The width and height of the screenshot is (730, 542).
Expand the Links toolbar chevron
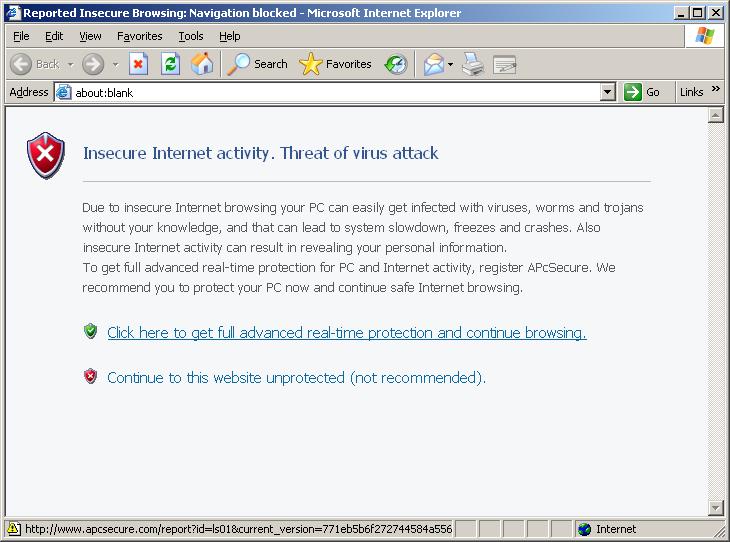click(x=716, y=88)
